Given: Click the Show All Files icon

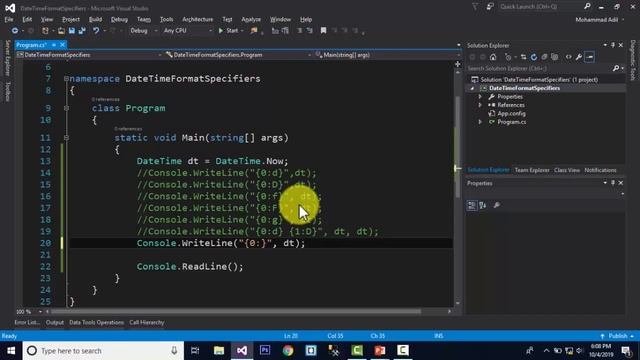Looking at the screenshot, I should pos(554,57).
